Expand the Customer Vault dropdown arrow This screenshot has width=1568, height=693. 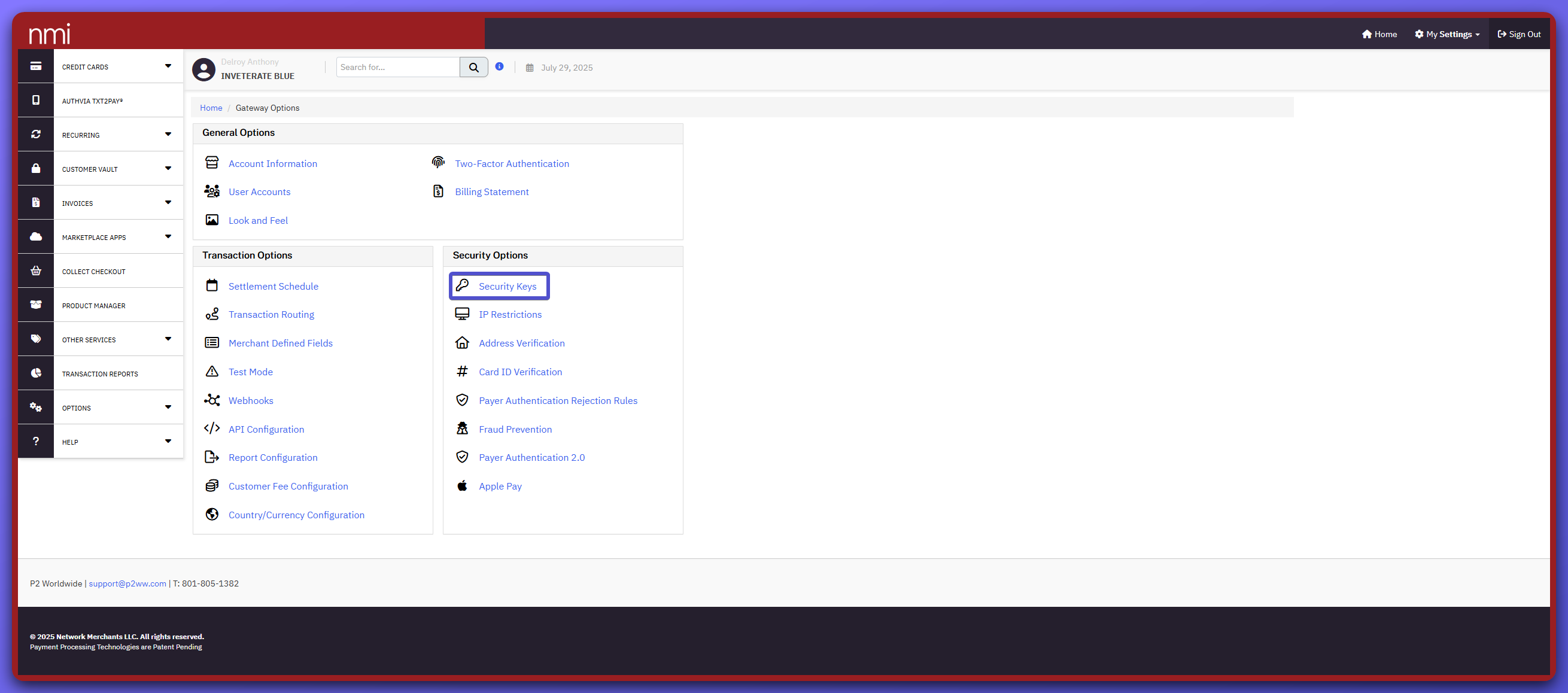[x=168, y=168]
